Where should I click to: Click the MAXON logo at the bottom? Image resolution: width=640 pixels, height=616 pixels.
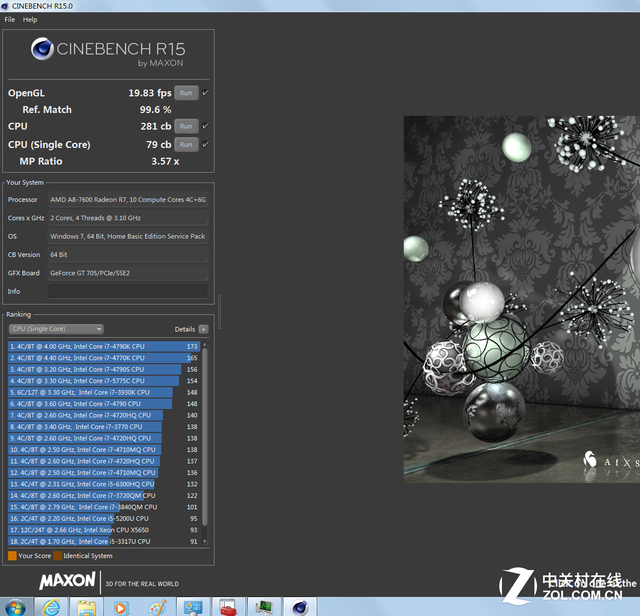click(x=67, y=580)
